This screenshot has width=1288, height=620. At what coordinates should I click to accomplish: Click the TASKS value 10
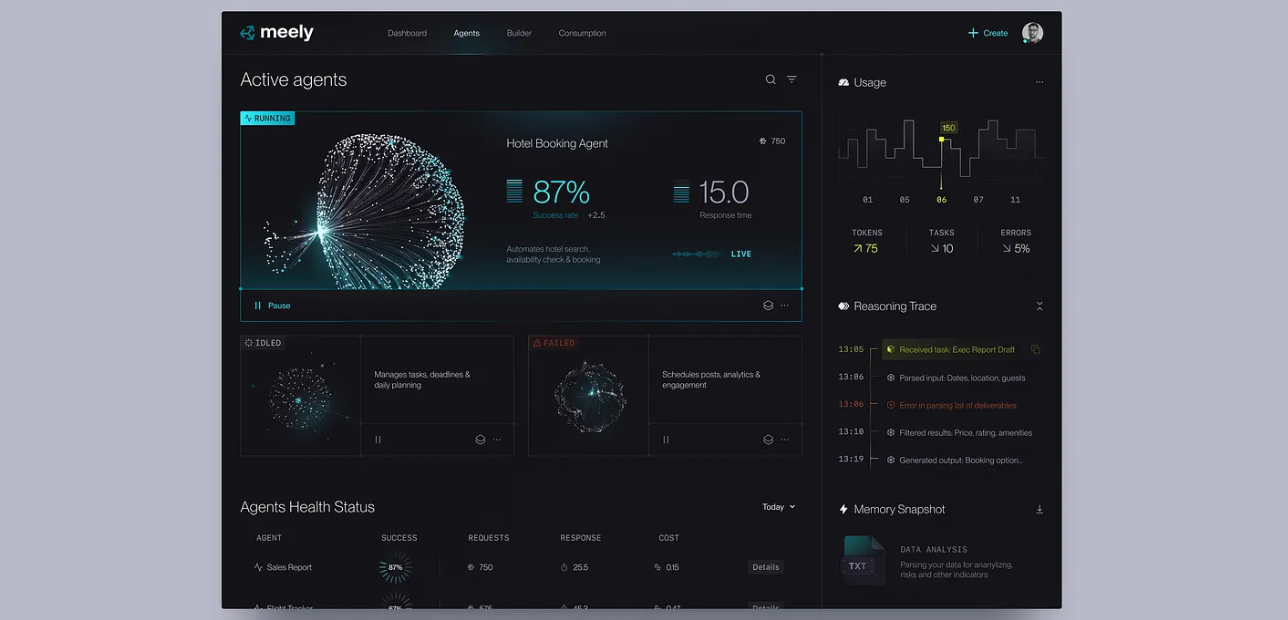[942, 249]
